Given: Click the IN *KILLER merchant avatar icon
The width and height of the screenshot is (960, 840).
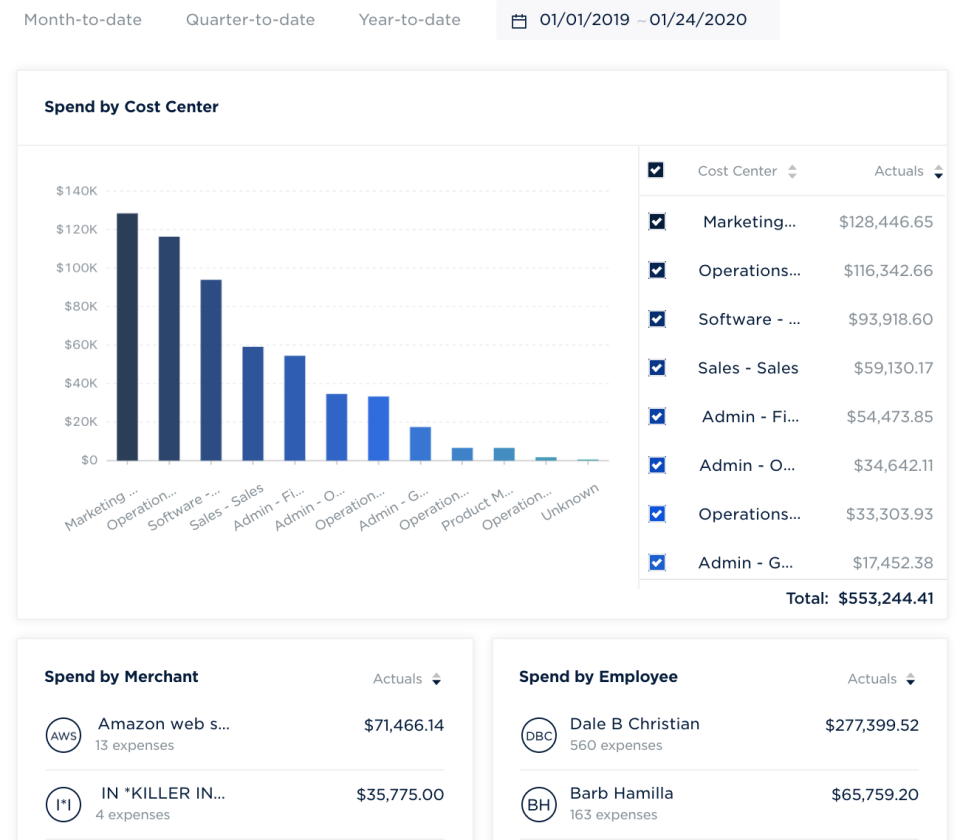Looking at the screenshot, I should point(63,803).
